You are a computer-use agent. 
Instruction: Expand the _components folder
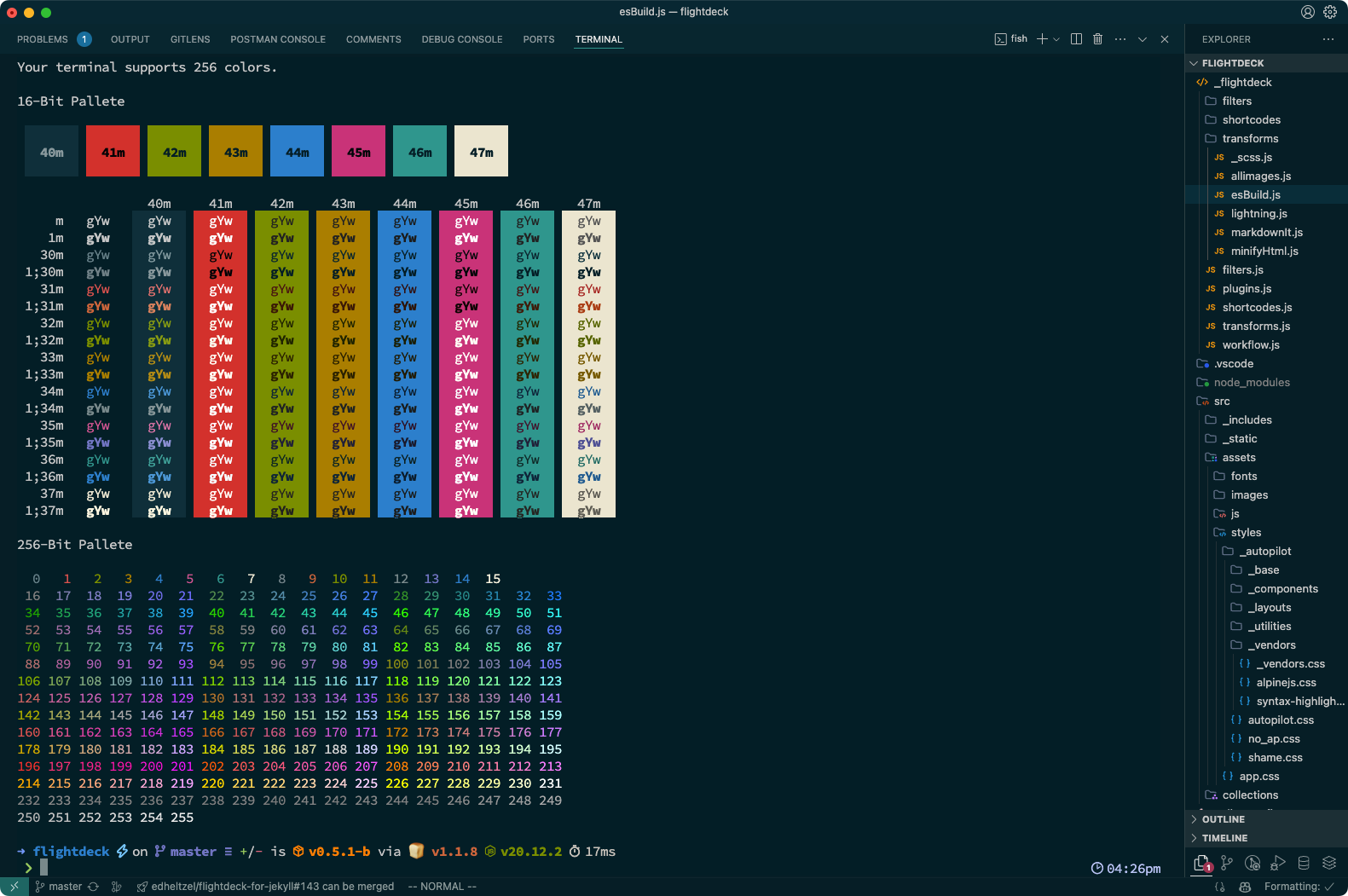[1266, 588]
